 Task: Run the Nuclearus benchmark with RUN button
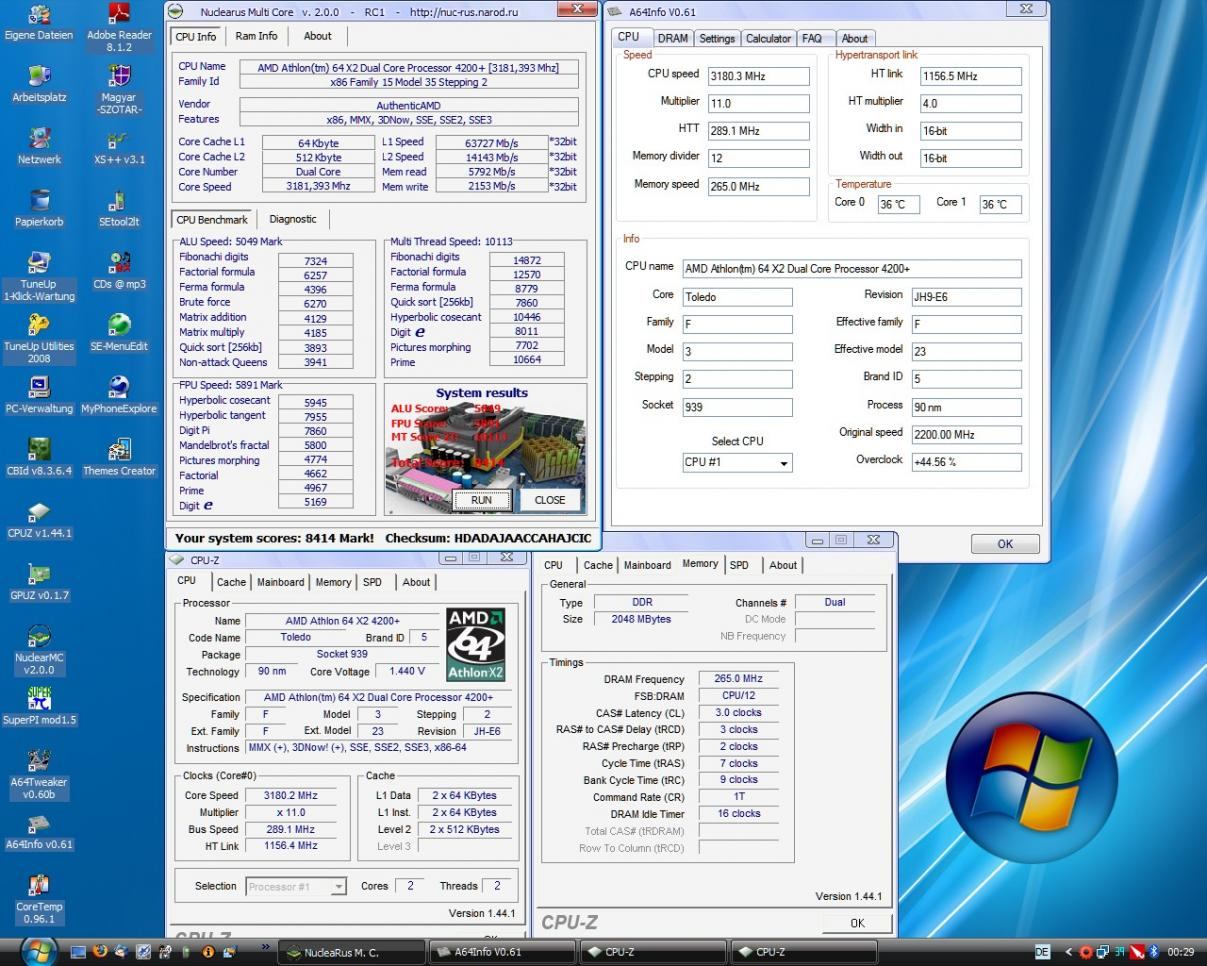click(x=482, y=500)
